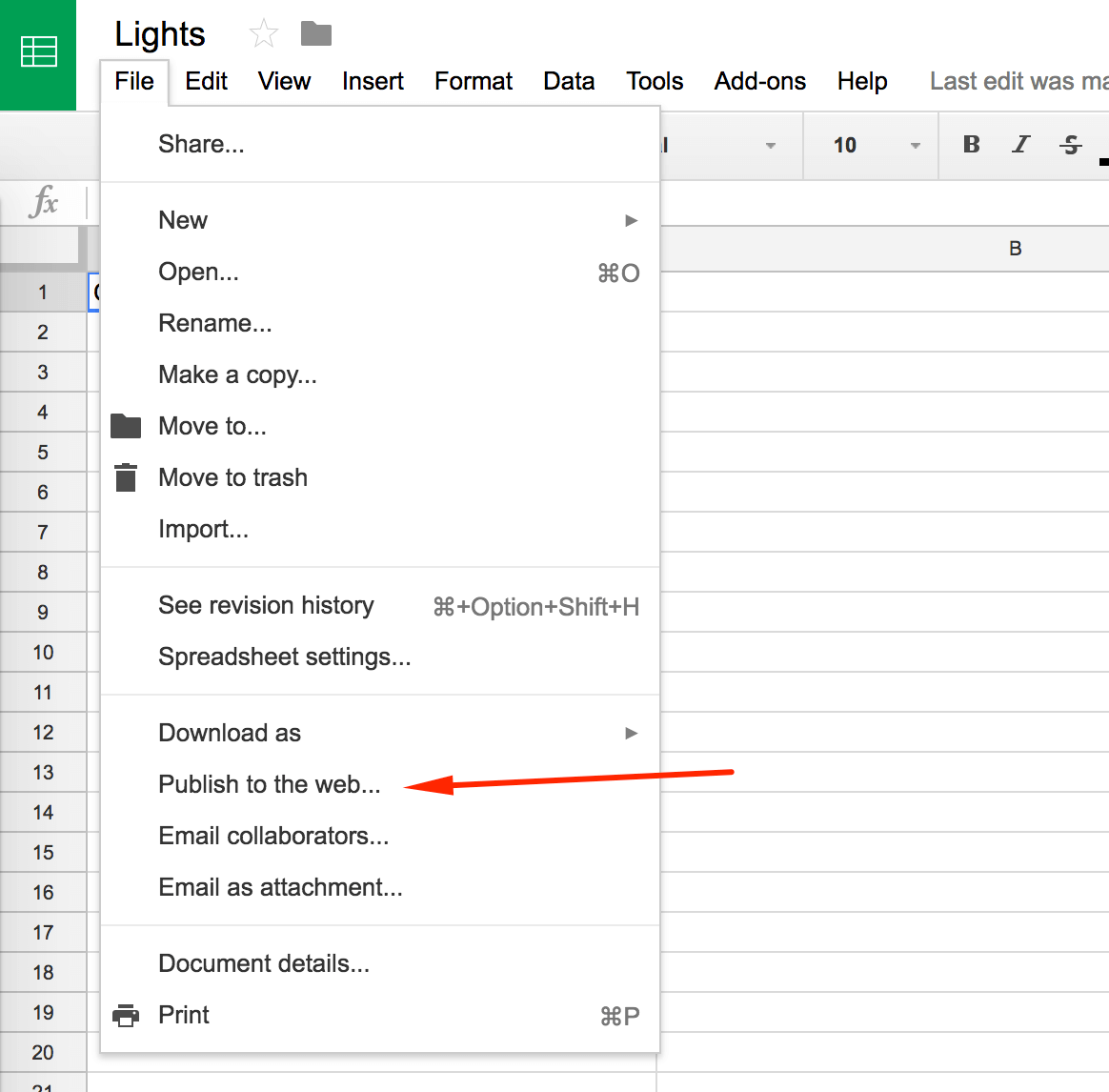Click the Last edit was made link
This screenshot has width=1109, height=1092.
pos(1019,81)
